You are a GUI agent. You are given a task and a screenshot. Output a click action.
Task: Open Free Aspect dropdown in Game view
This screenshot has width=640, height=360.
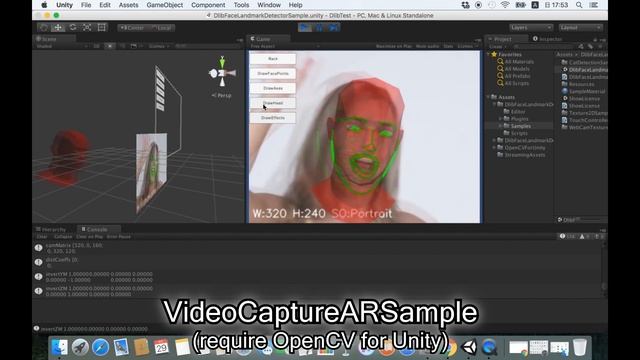tap(284, 46)
